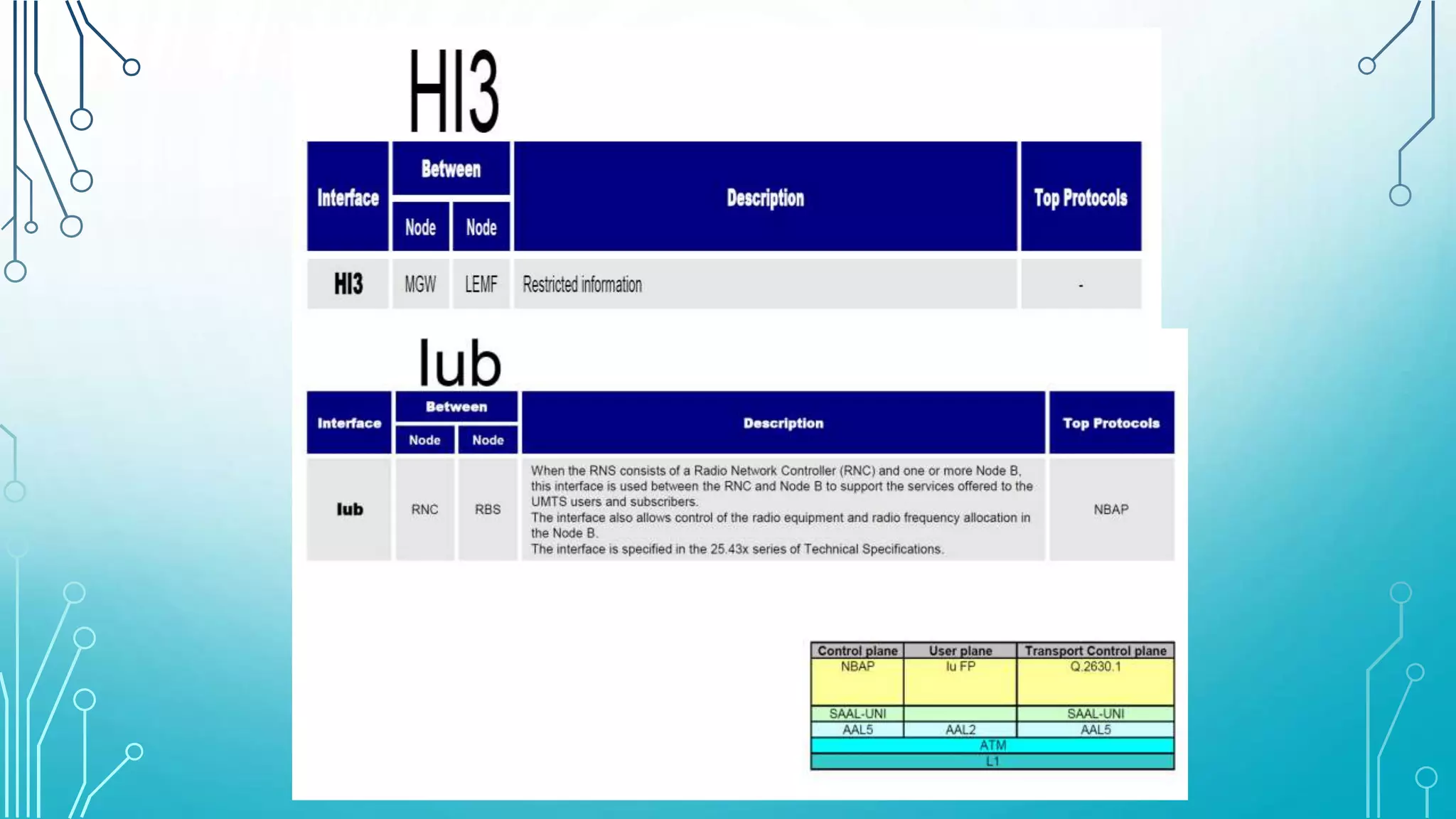Click the L1 layer bar
The height and width of the screenshot is (819, 1456).
(992, 761)
